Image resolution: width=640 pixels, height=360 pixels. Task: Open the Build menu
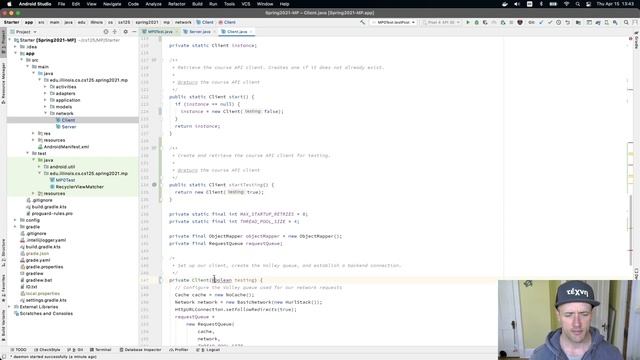pyautogui.click(x=197, y=4)
